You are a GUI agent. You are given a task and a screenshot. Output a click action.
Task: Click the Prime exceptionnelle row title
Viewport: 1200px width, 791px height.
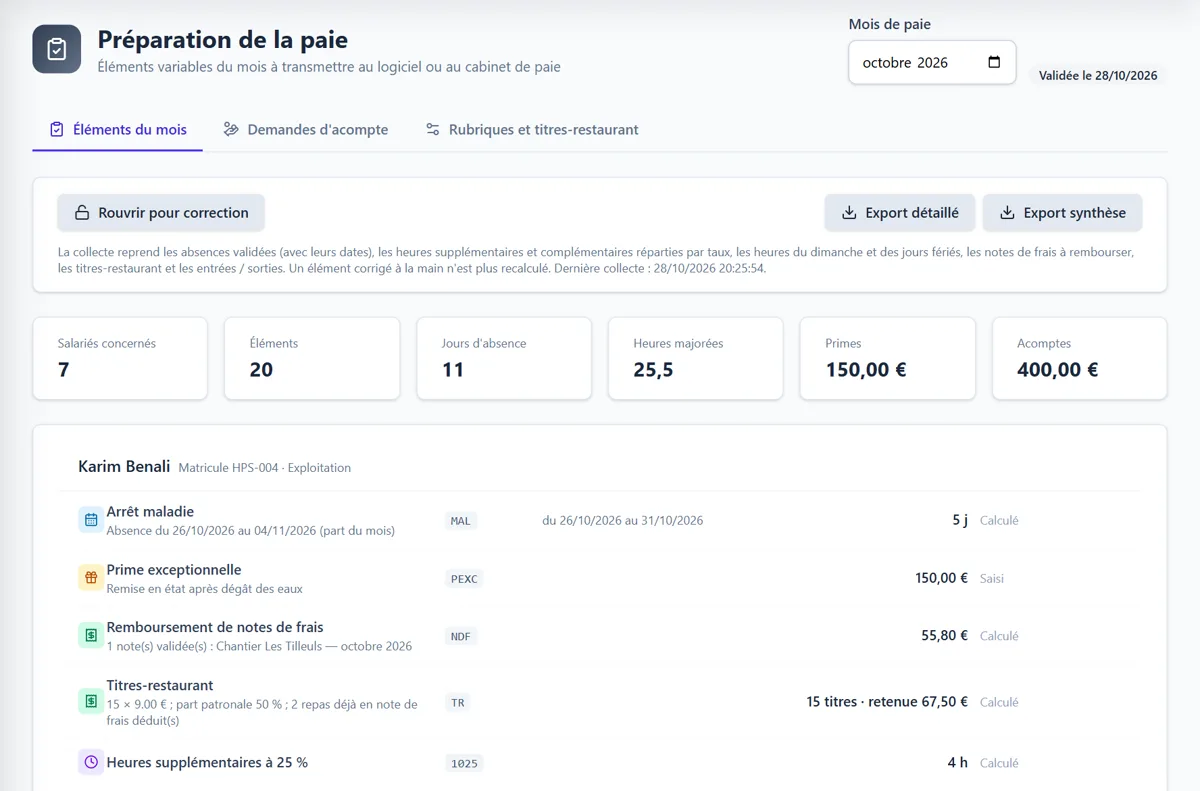(x=174, y=570)
